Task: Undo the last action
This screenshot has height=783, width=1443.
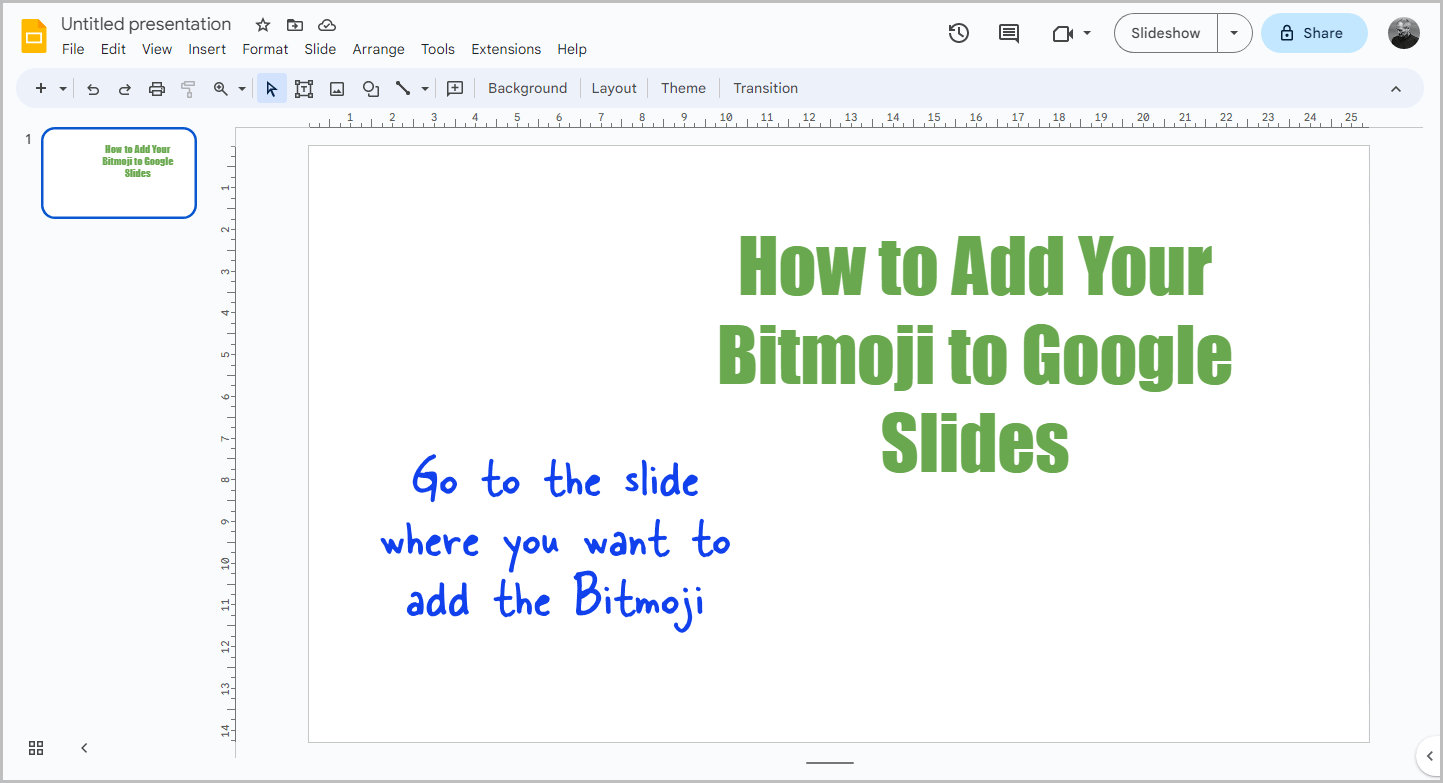Action: pyautogui.click(x=92, y=88)
